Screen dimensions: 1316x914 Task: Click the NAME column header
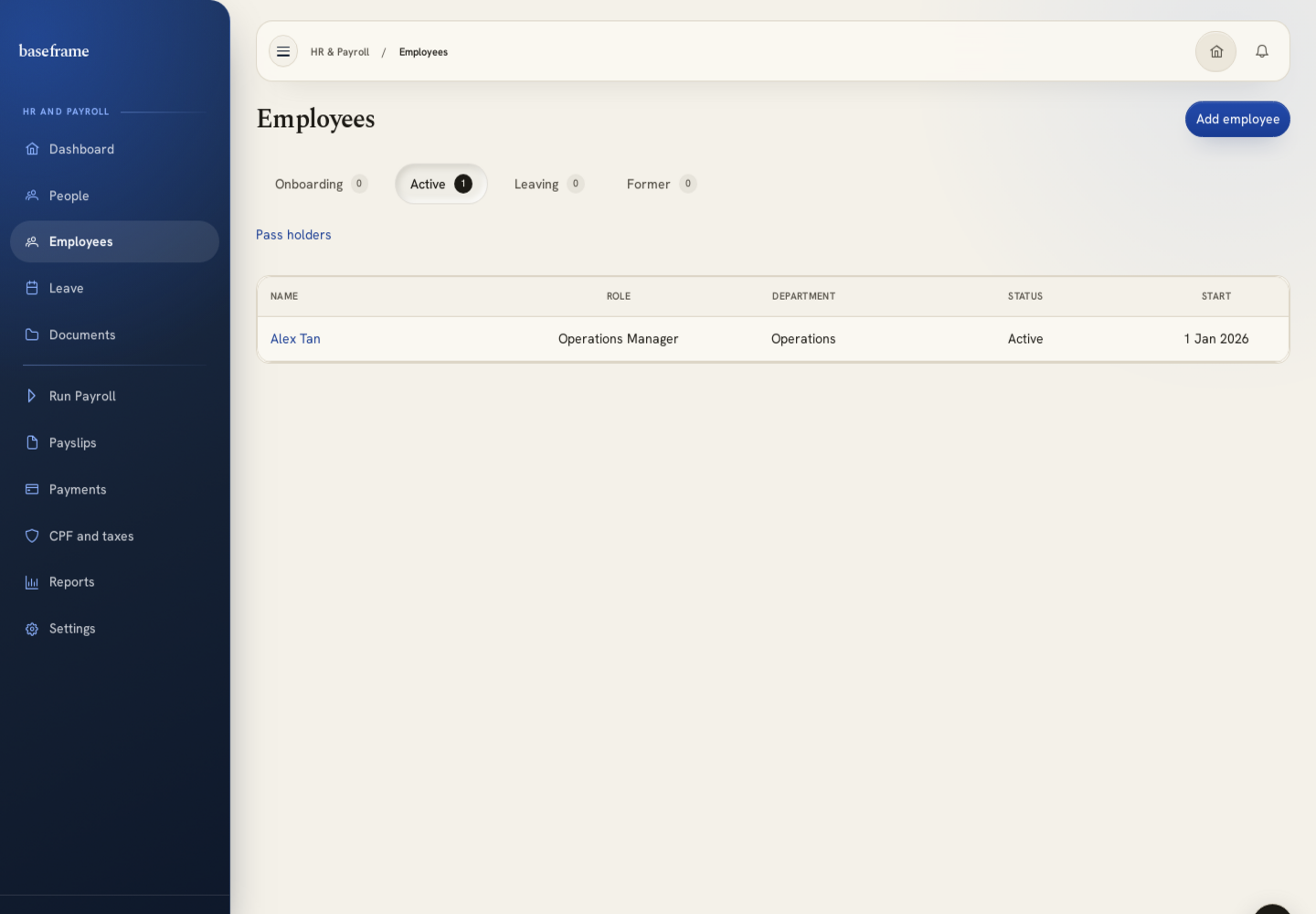click(x=284, y=296)
